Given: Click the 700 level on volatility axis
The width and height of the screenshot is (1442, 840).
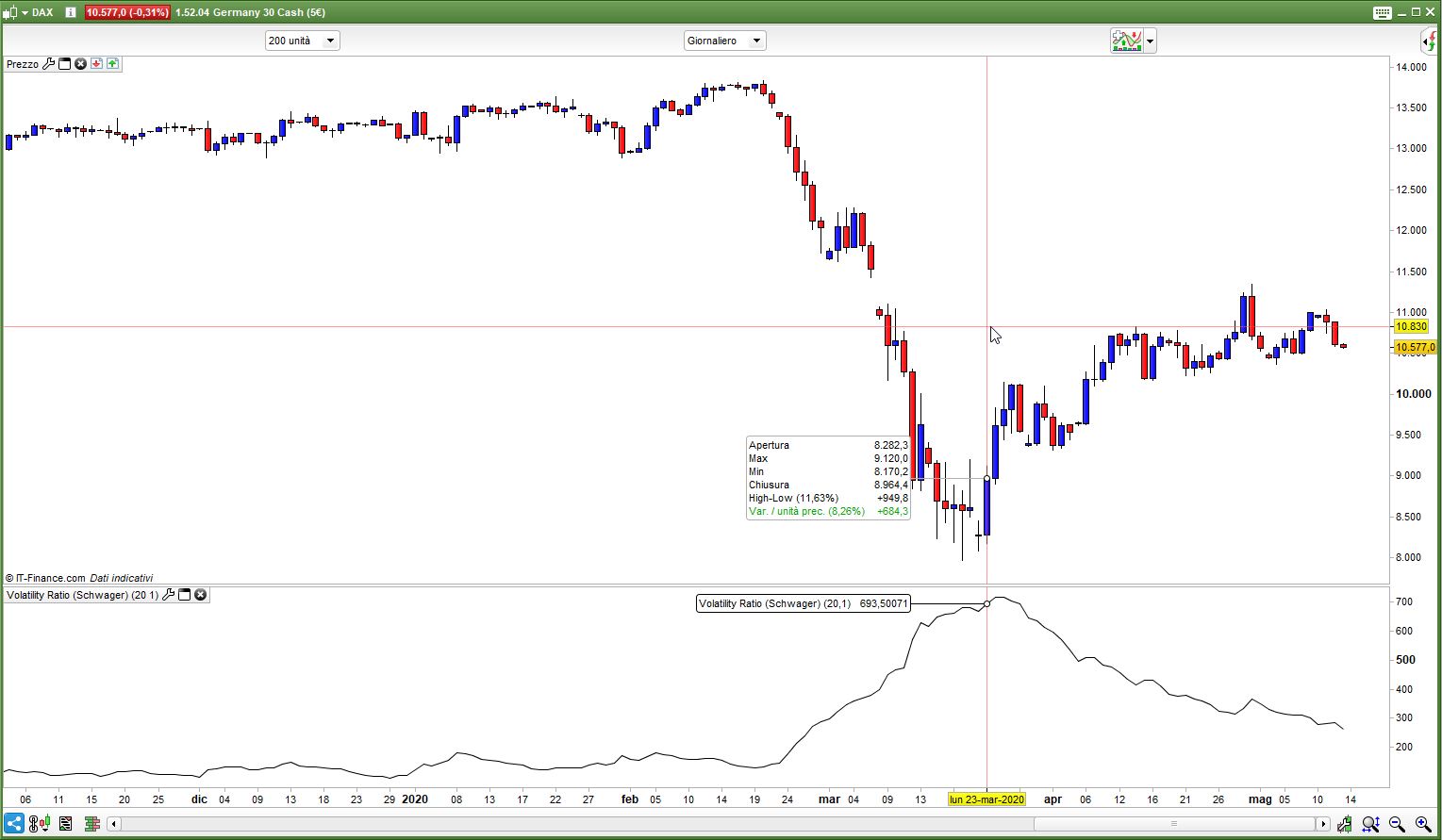Looking at the screenshot, I should (x=1404, y=601).
